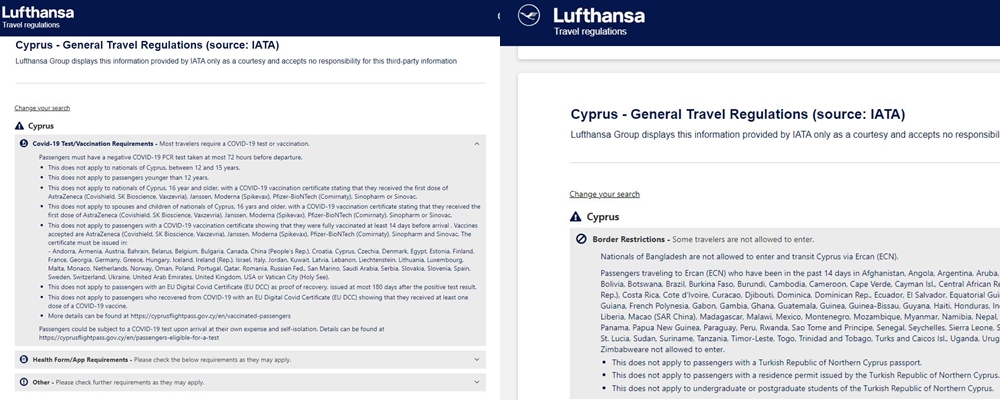
Task: Click the Other section info icon
Action: 24,382
